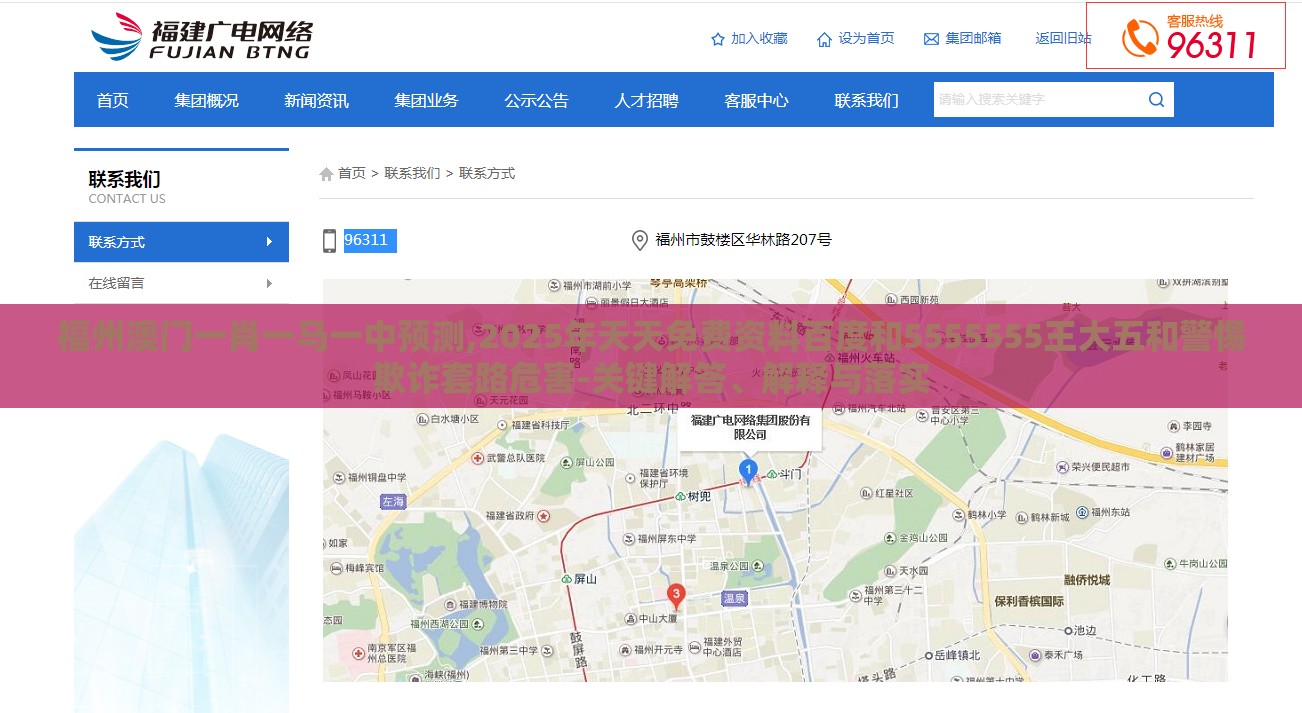Expand arrow next to 联系方式
The image size is (1302, 713).
269,242
